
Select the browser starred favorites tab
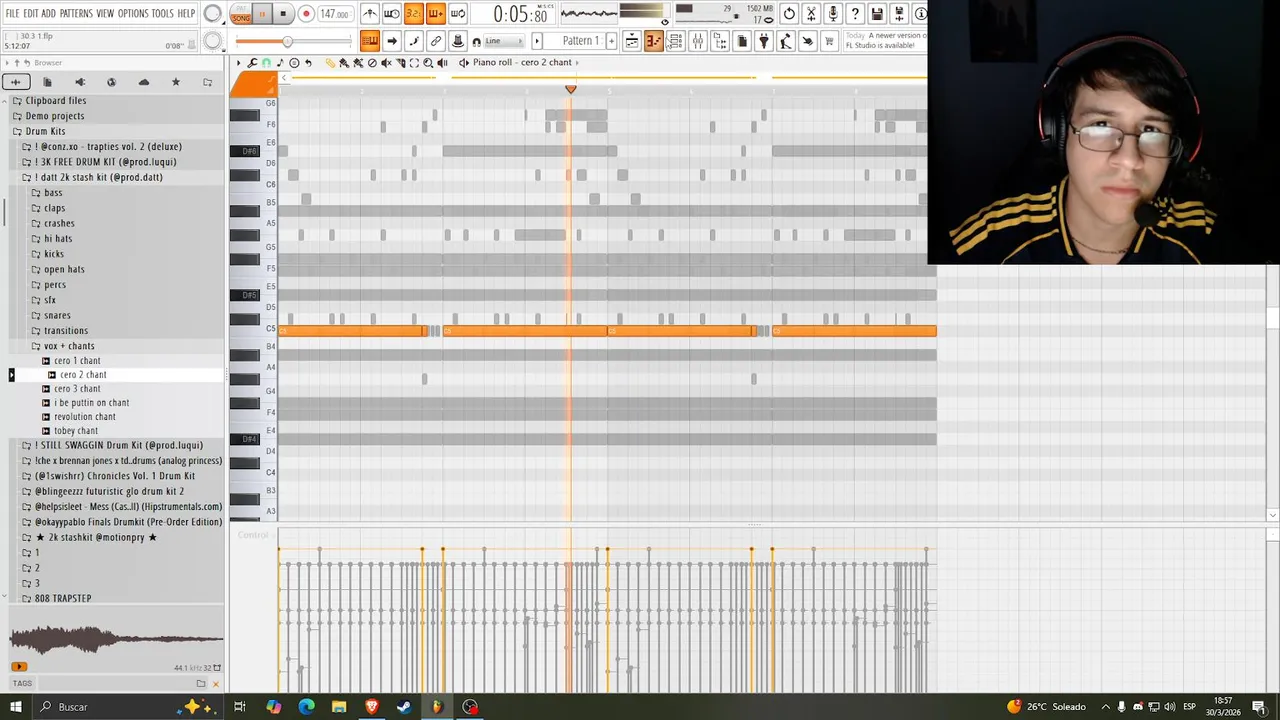point(176,82)
